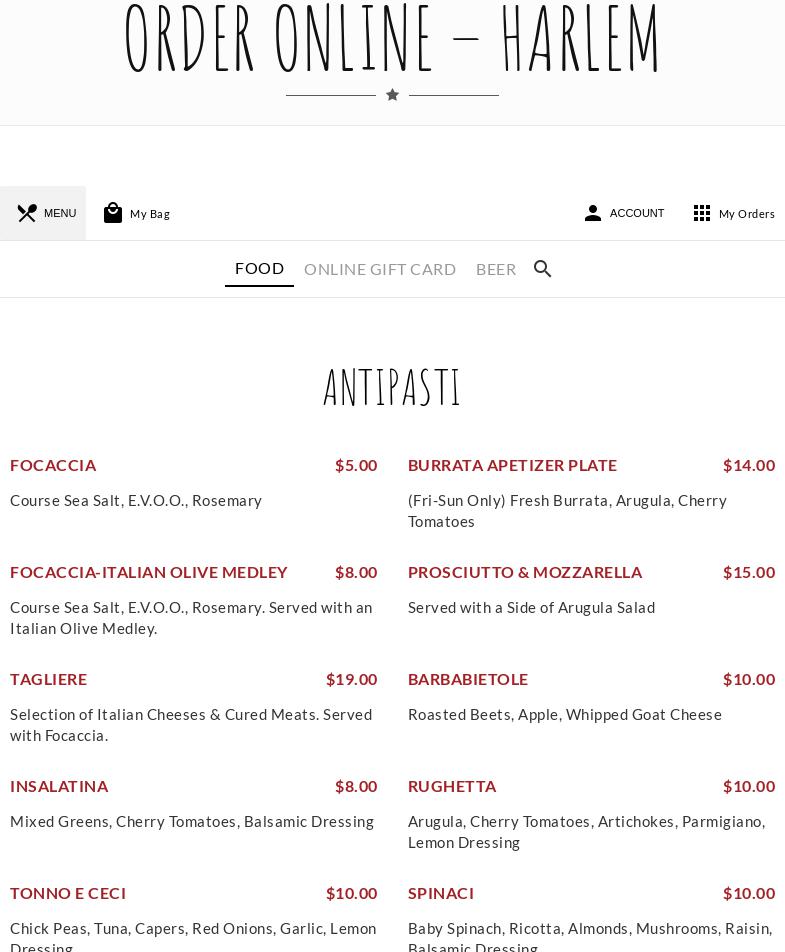Viewport: 785px width, 952px height.
Task: Open the Online Gift Card tab
Action: (380, 269)
